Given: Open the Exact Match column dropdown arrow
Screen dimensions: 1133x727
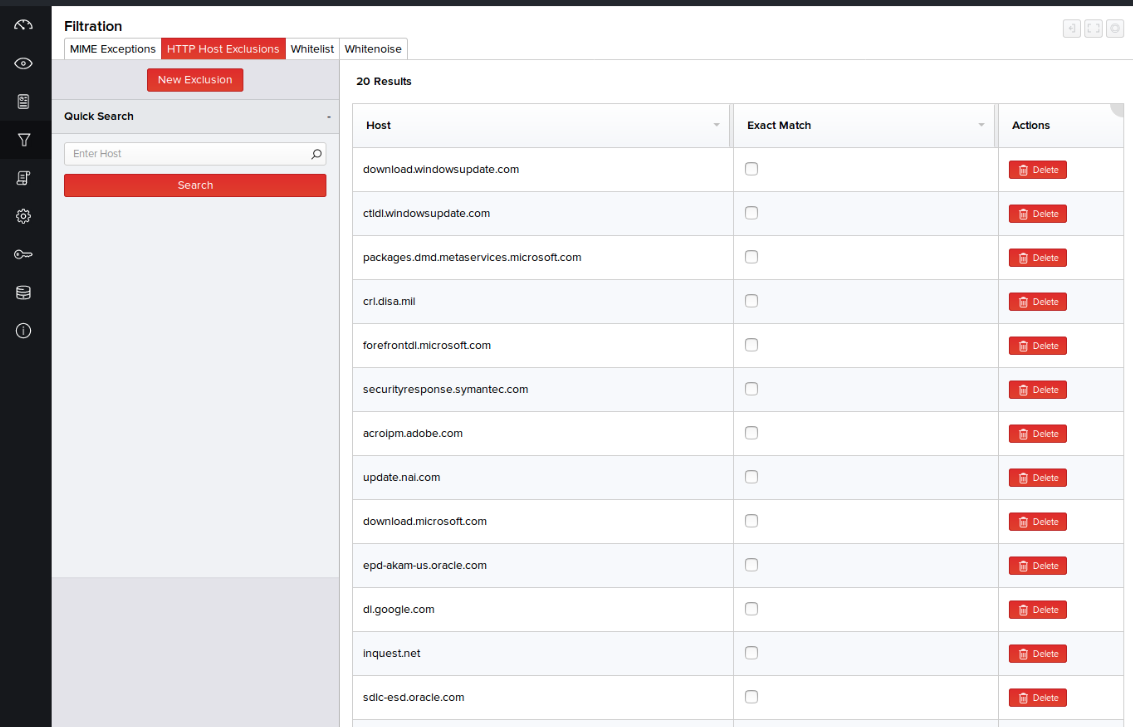Looking at the screenshot, I should [x=981, y=125].
